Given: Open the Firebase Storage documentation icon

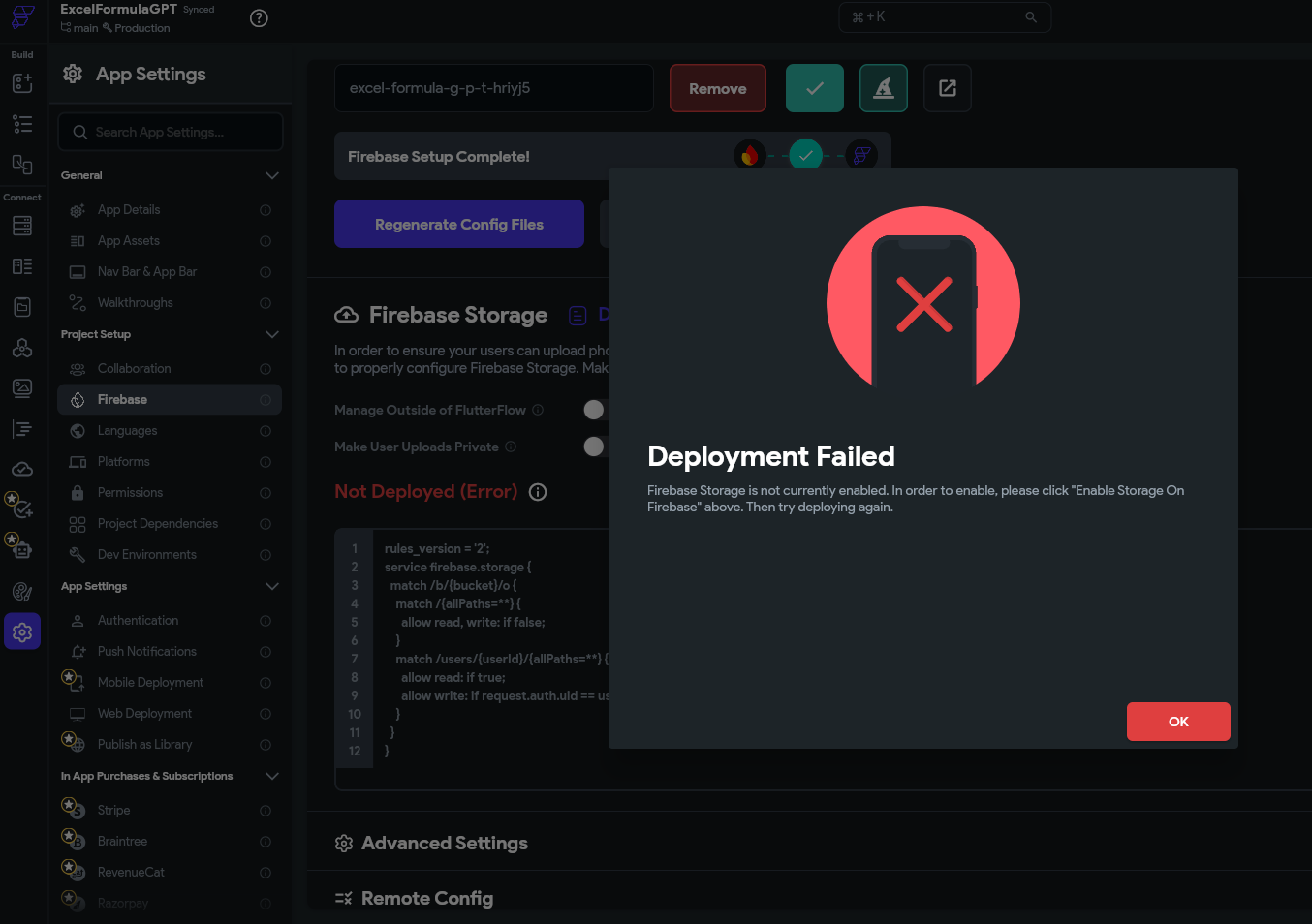Looking at the screenshot, I should pyautogui.click(x=578, y=316).
